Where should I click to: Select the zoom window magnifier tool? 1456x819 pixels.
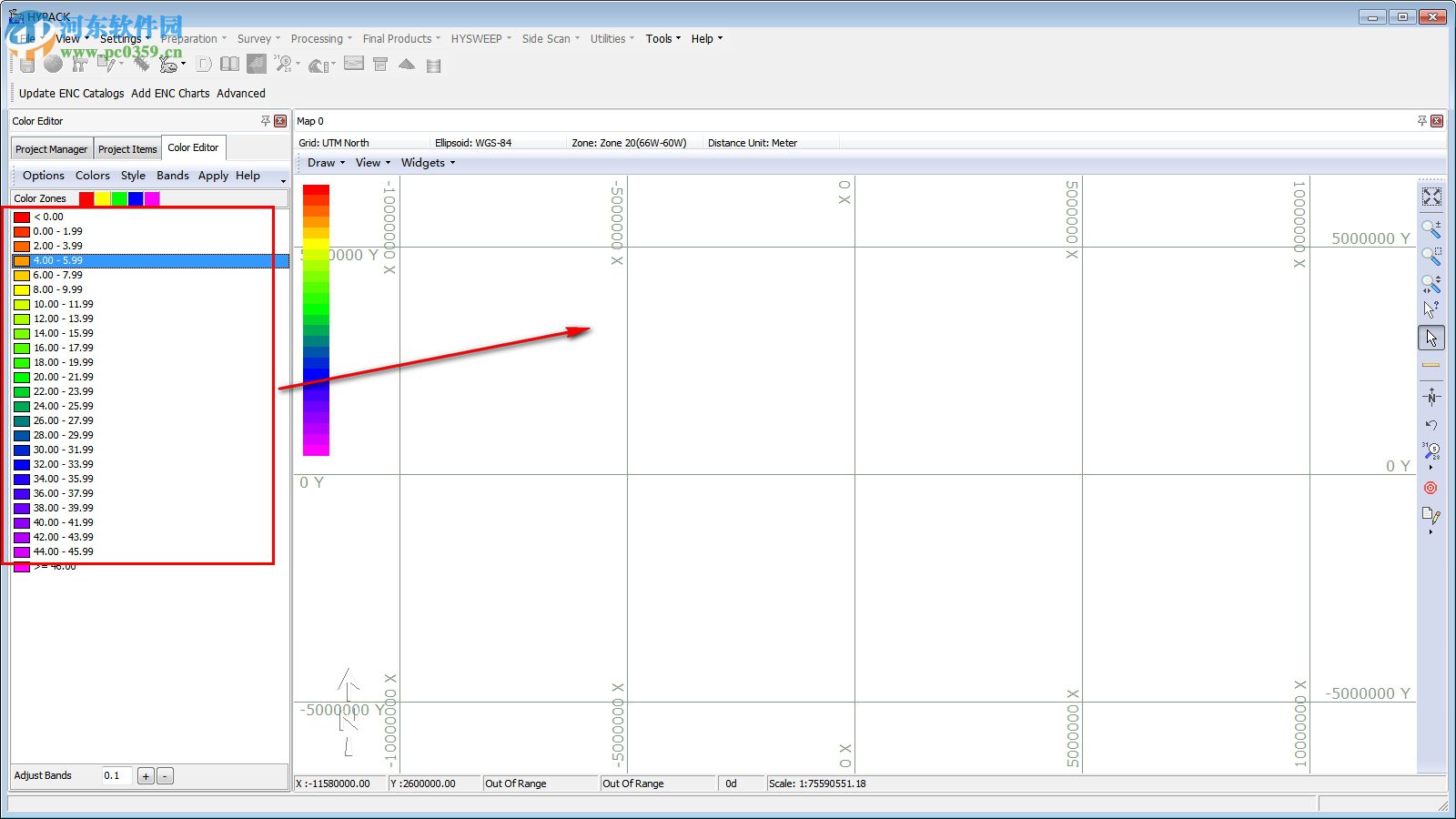(1431, 257)
